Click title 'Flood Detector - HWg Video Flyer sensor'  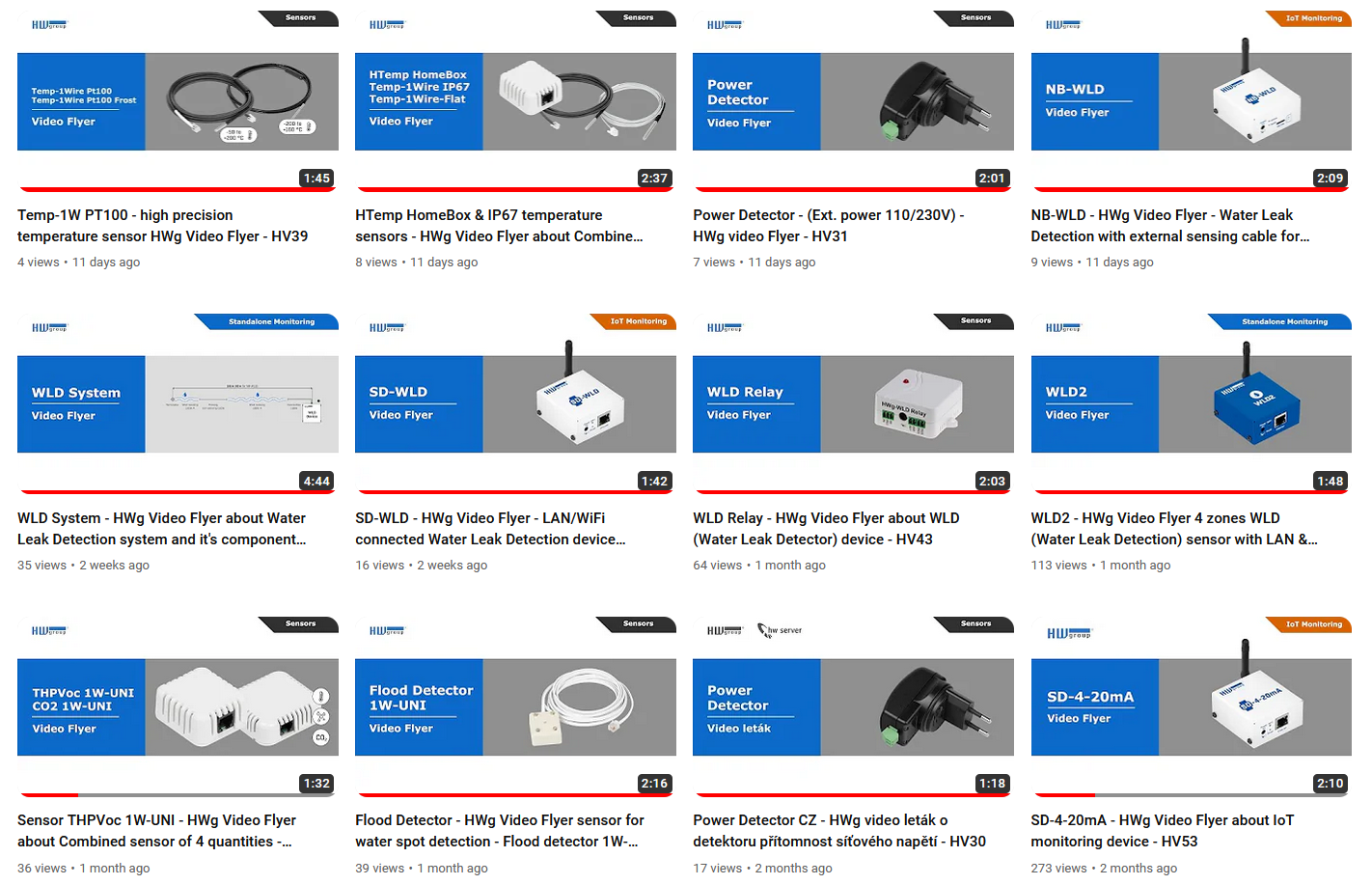click(499, 831)
